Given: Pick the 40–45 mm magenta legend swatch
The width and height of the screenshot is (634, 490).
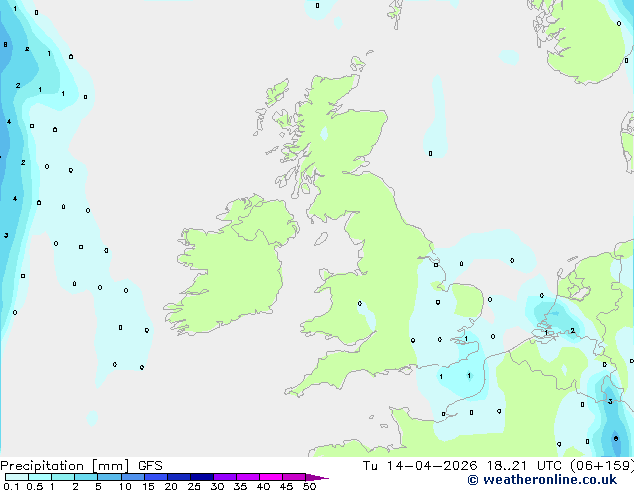Looking at the screenshot, I should pyautogui.click(x=271, y=477).
